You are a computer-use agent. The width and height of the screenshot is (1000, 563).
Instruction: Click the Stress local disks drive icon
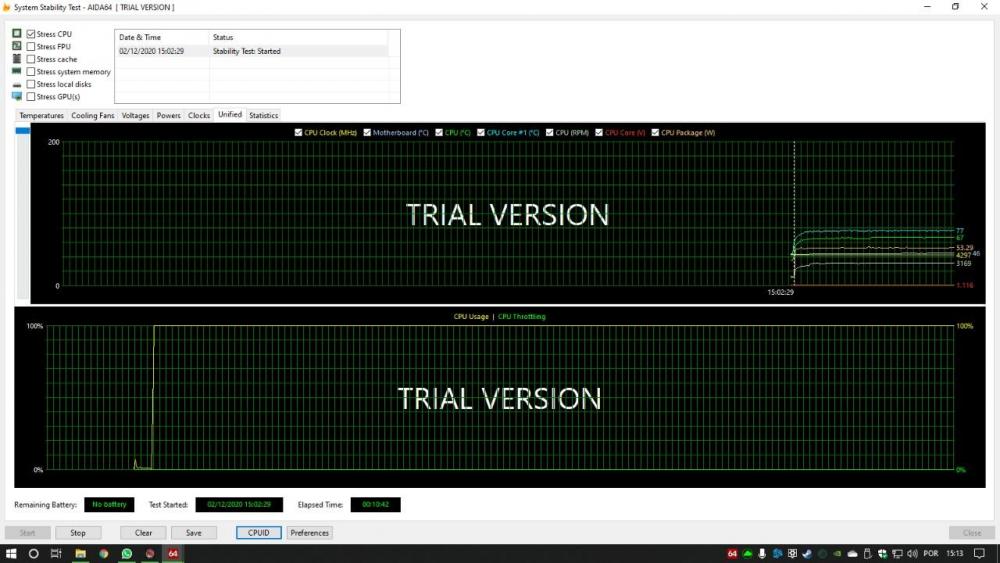pos(17,85)
